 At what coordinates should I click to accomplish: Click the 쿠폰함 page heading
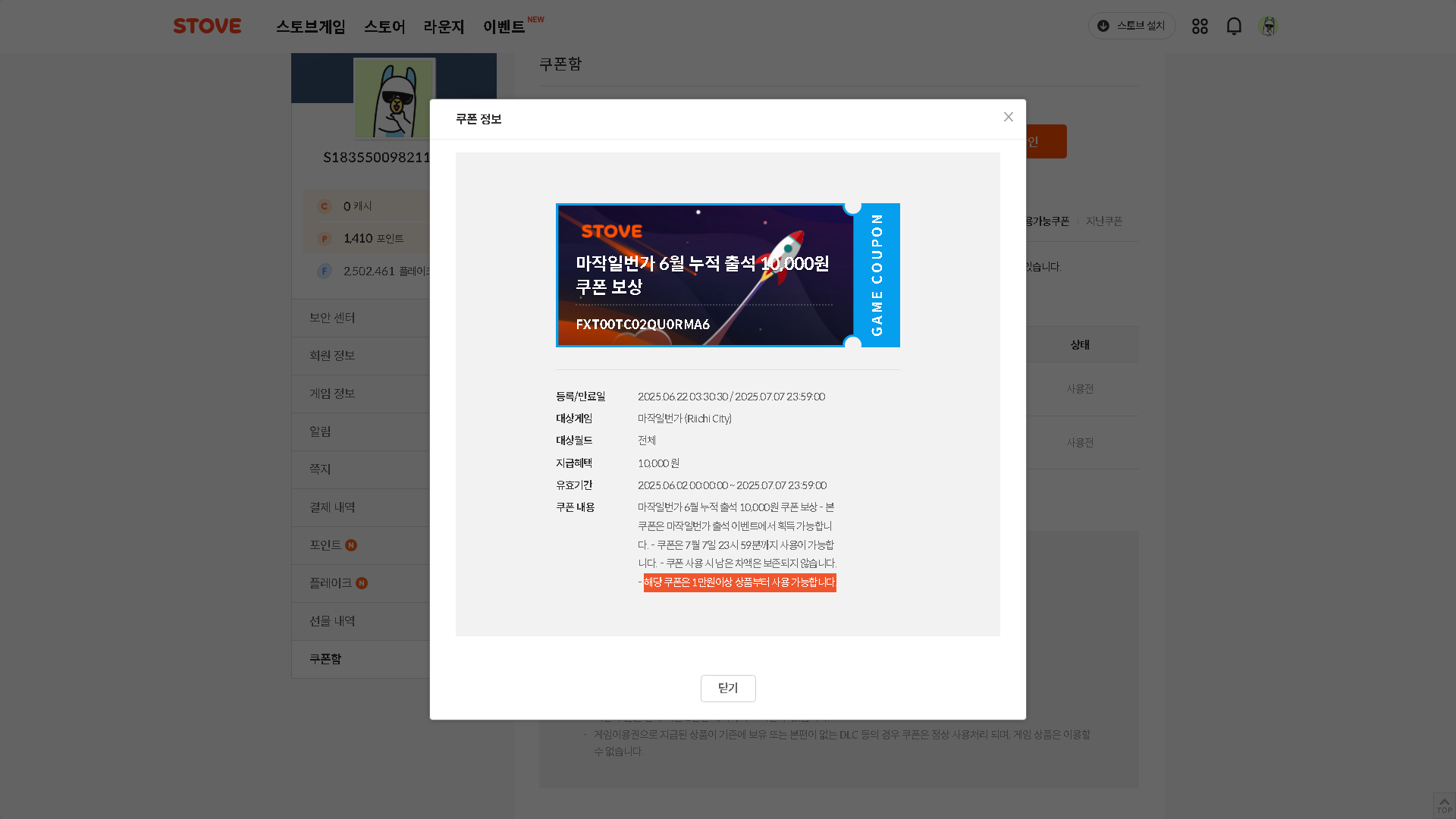click(560, 64)
